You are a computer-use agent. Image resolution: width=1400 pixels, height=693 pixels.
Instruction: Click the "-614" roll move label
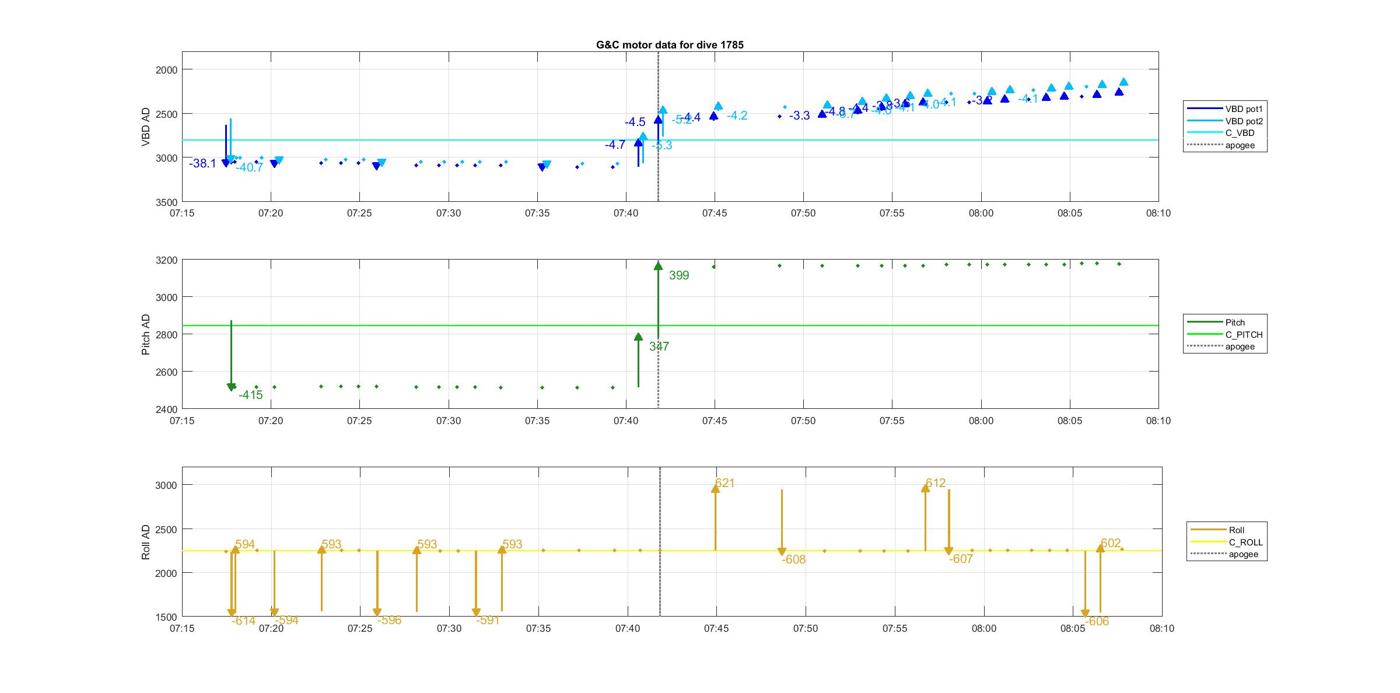pos(244,621)
